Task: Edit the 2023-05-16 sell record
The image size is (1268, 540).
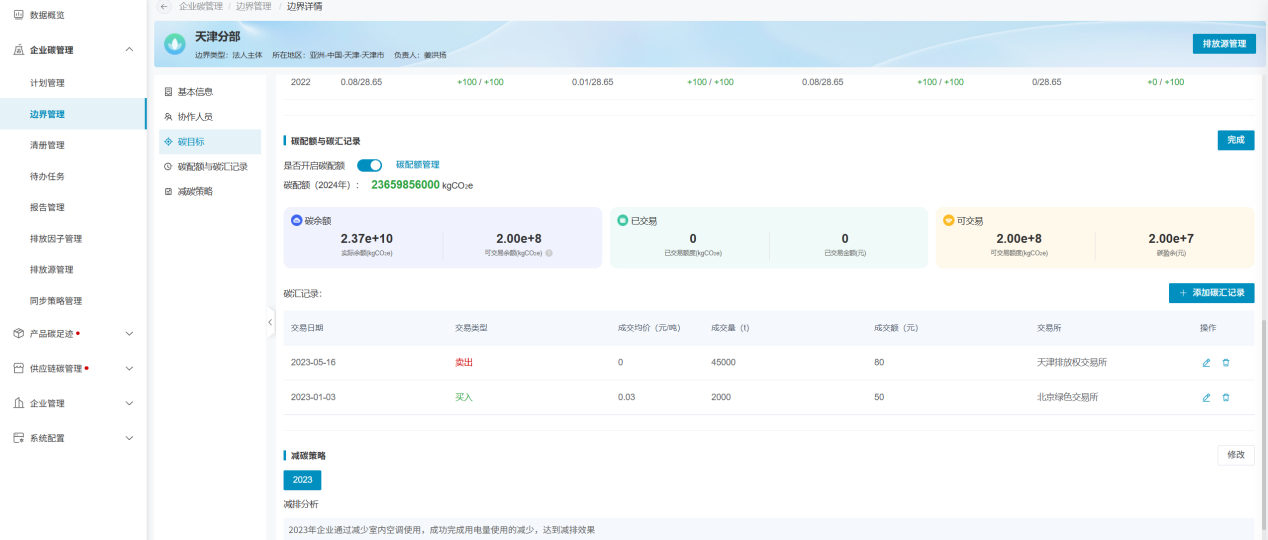Action: pos(1206,363)
